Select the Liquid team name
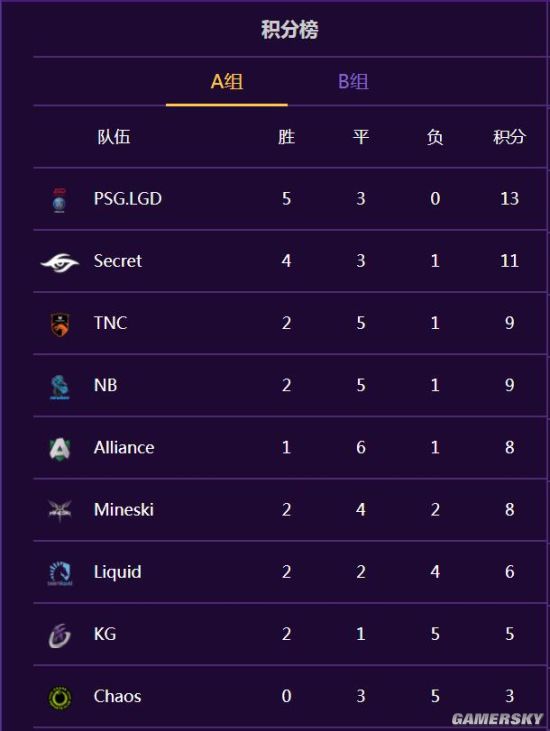This screenshot has width=550, height=731. point(117,572)
